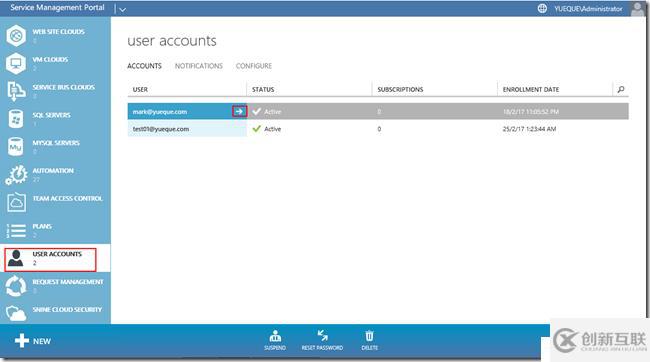Click the search magnifier icon in table header
650x362 pixels.
621,89
